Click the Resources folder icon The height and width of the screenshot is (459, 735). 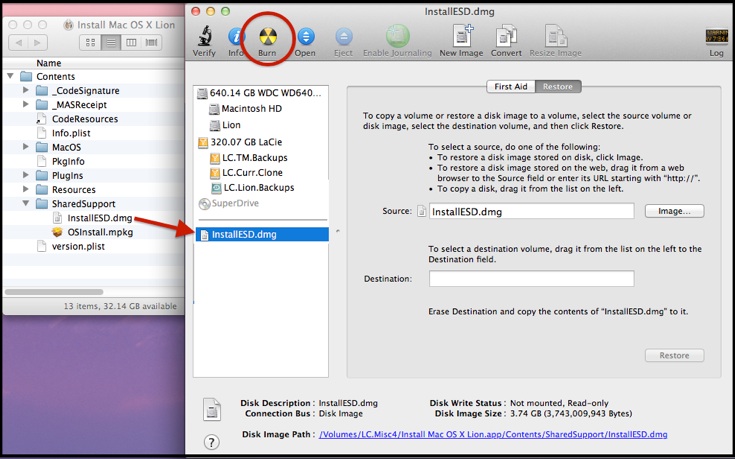42,189
